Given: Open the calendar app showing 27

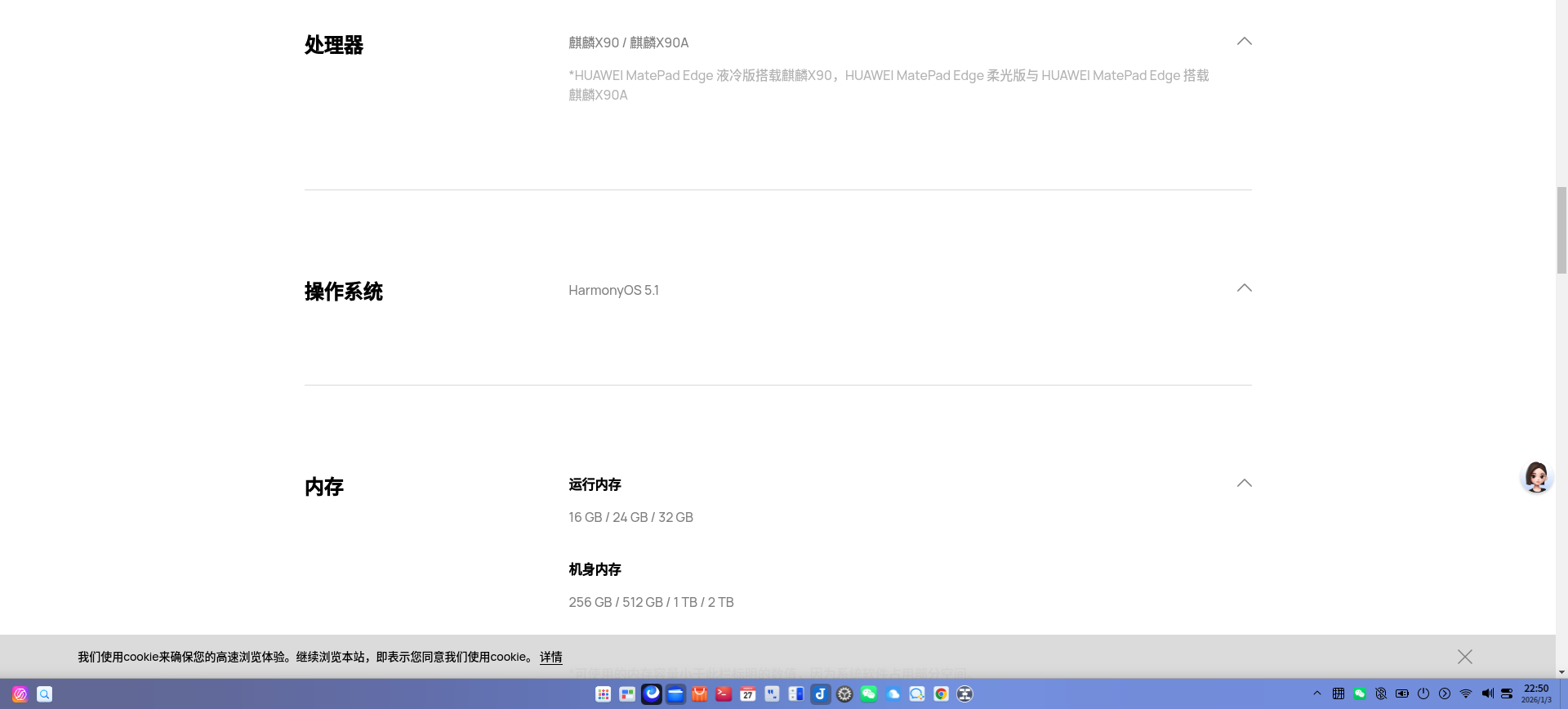Looking at the screenshot, I should click(x=748, y=694).
